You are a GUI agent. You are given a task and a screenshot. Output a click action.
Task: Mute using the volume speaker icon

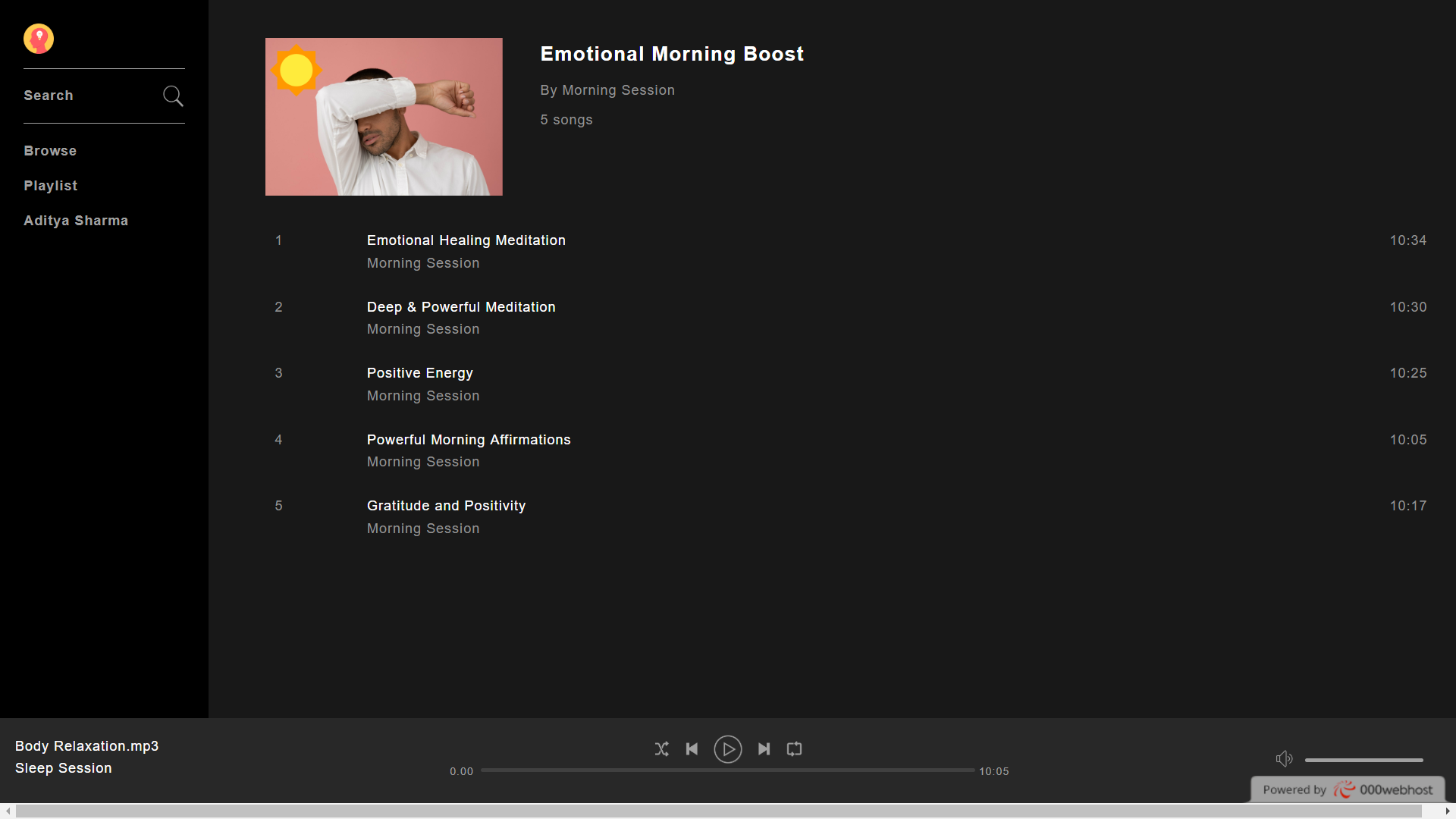[x=1284, y=759]
